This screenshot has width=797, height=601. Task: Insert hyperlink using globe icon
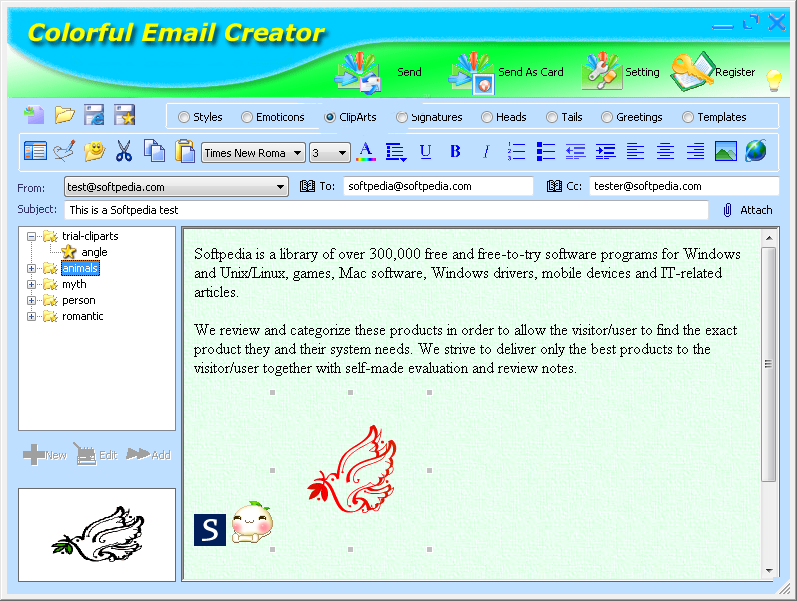point(756,152)
